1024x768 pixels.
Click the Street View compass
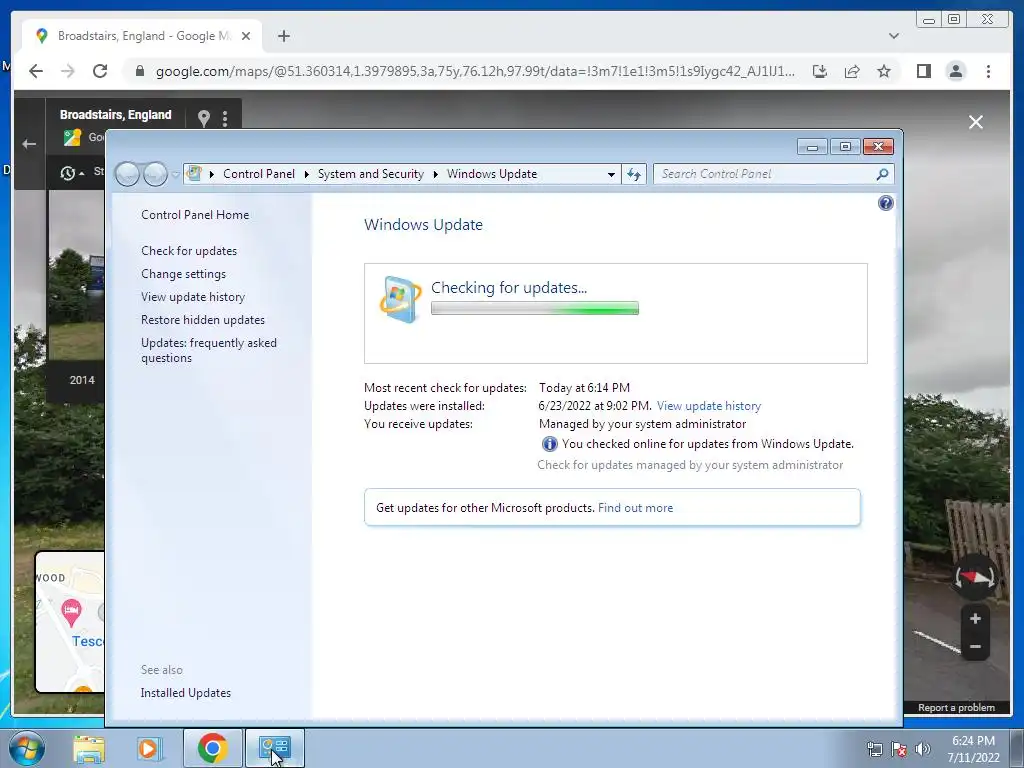[x=974, y=577]
